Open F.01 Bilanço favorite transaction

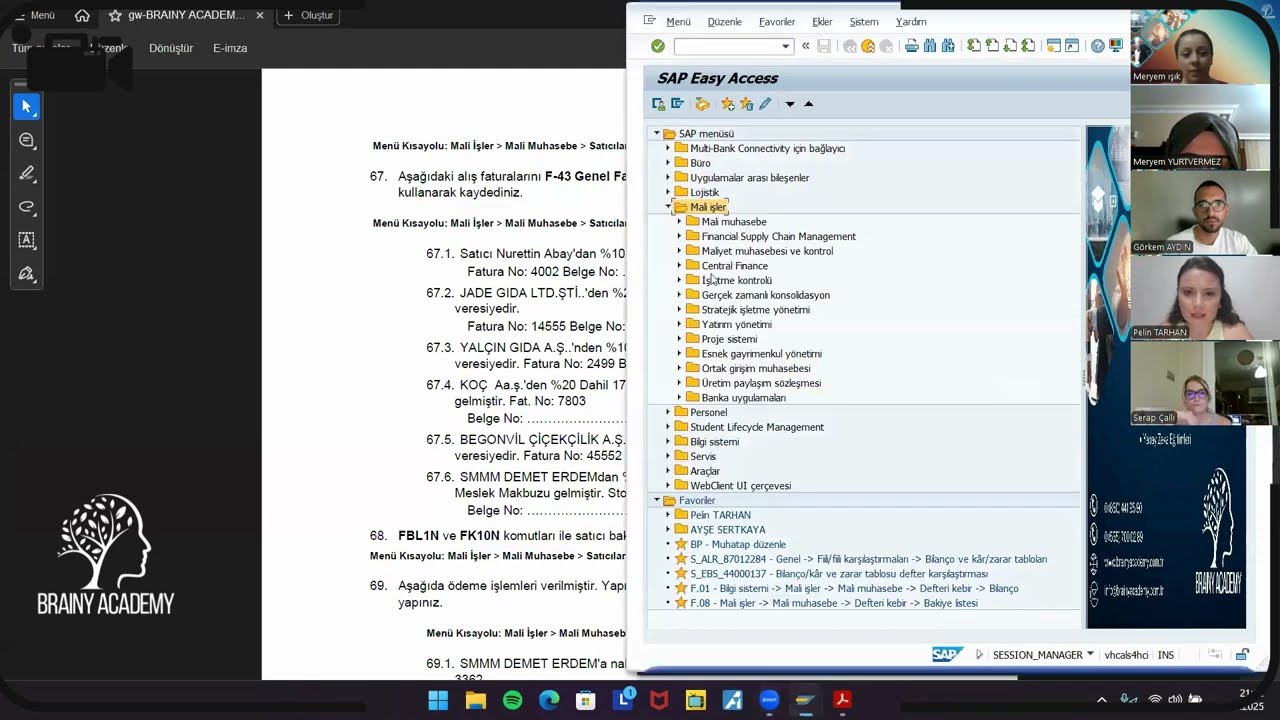click(854, 589)
